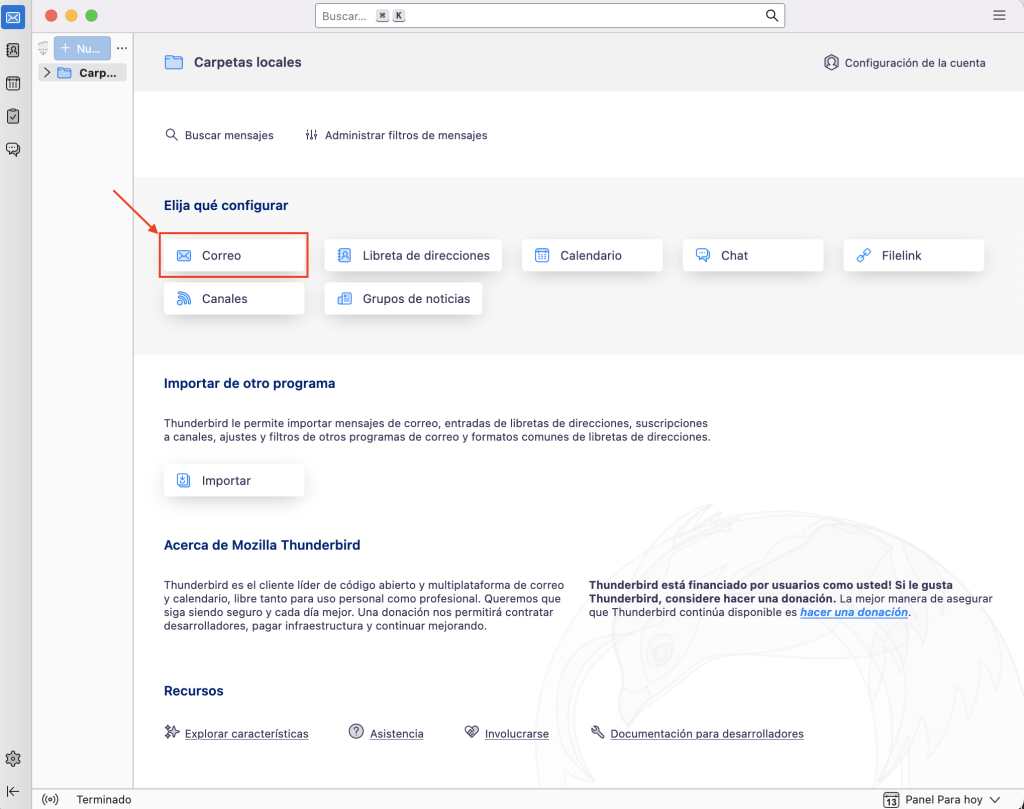Click the online status indicator icon
This screenshot has height=809, width=1024.
tap(50, 799)
